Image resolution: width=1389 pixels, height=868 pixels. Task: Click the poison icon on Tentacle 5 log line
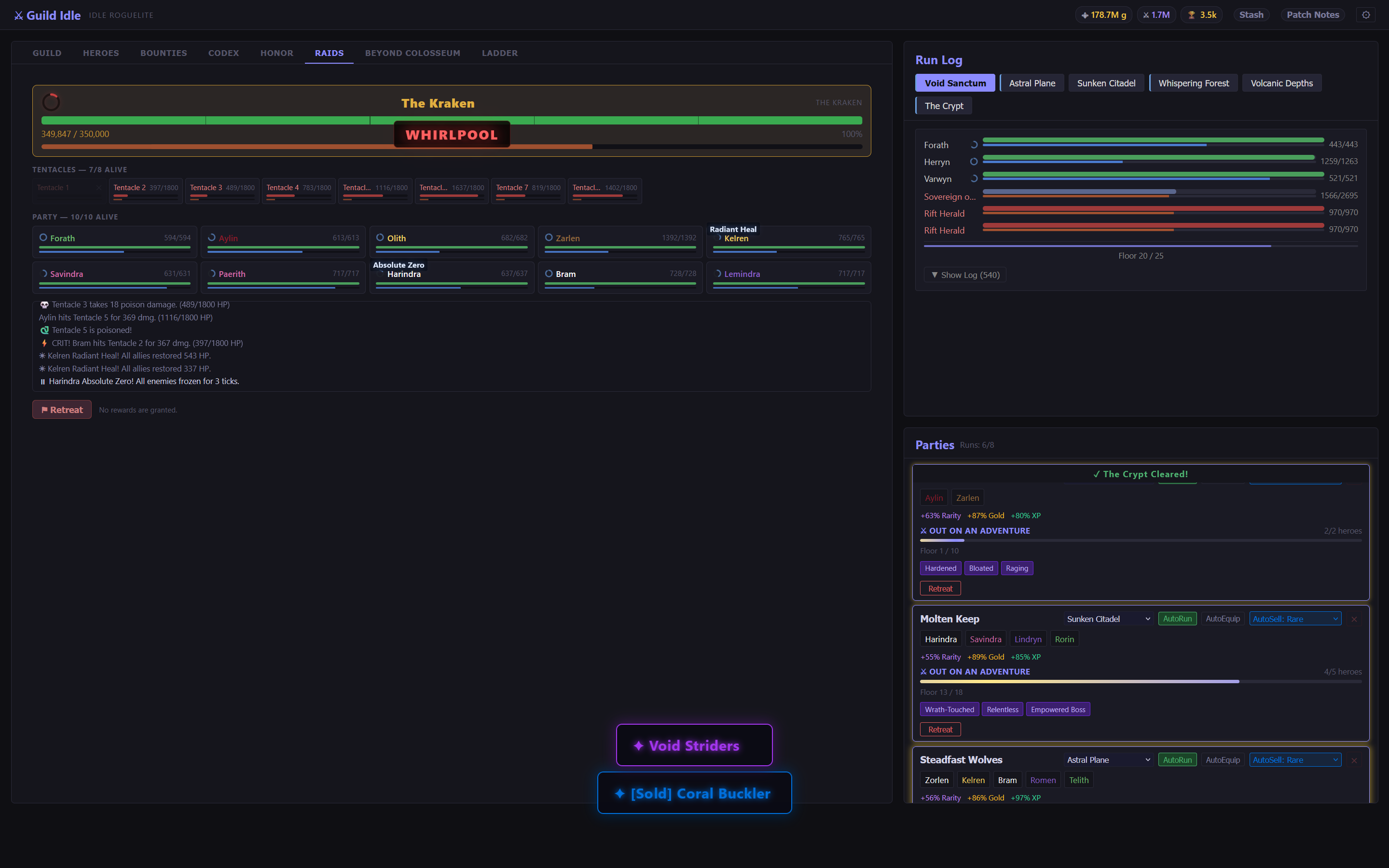(x=44, y=330)
